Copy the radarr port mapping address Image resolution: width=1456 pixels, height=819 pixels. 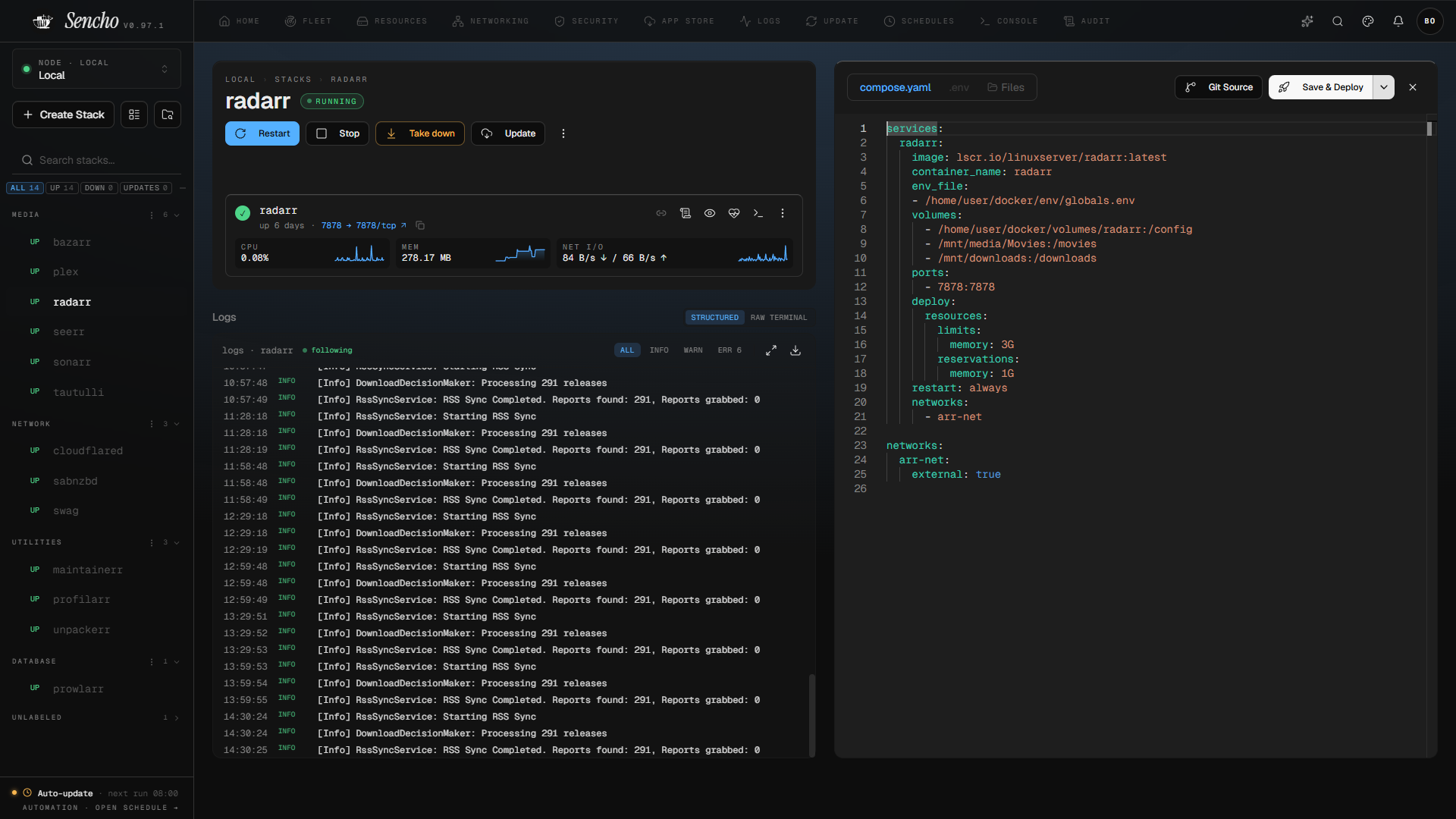tap(420, 225)
